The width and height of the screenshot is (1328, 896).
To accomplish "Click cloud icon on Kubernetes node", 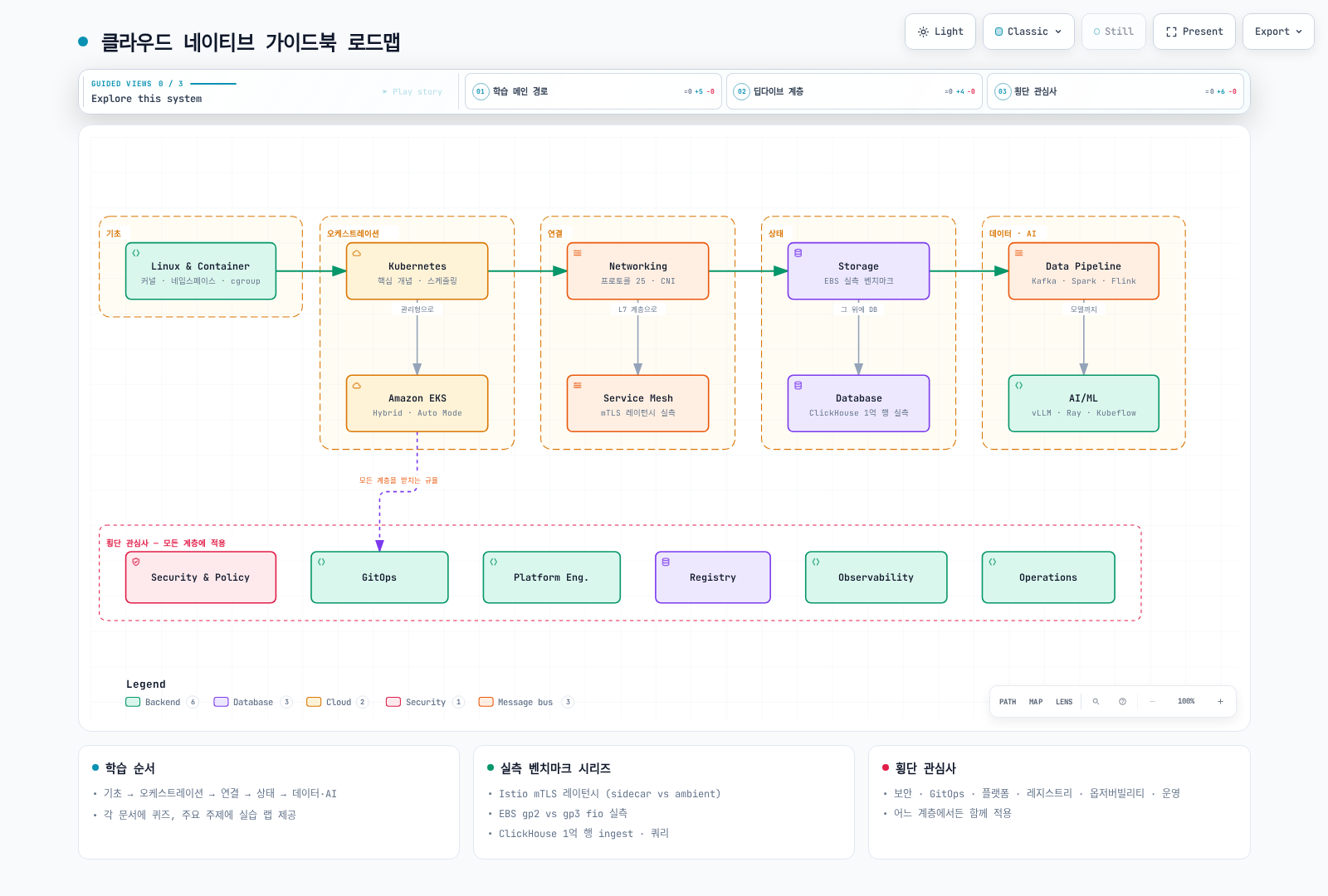I will pos(357,253).
